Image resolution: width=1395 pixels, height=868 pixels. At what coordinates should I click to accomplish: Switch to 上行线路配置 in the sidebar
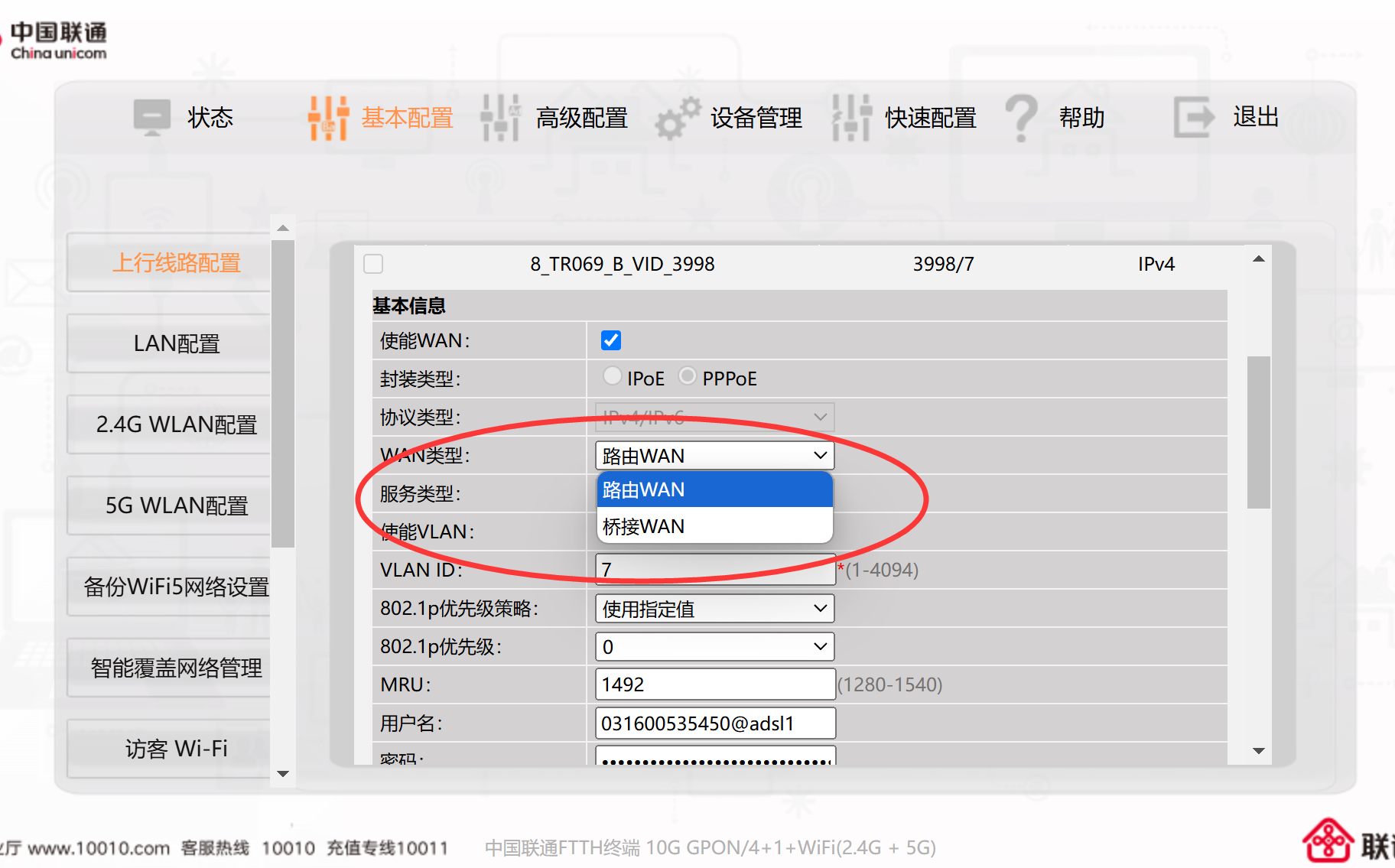click(x=177, y=262)
